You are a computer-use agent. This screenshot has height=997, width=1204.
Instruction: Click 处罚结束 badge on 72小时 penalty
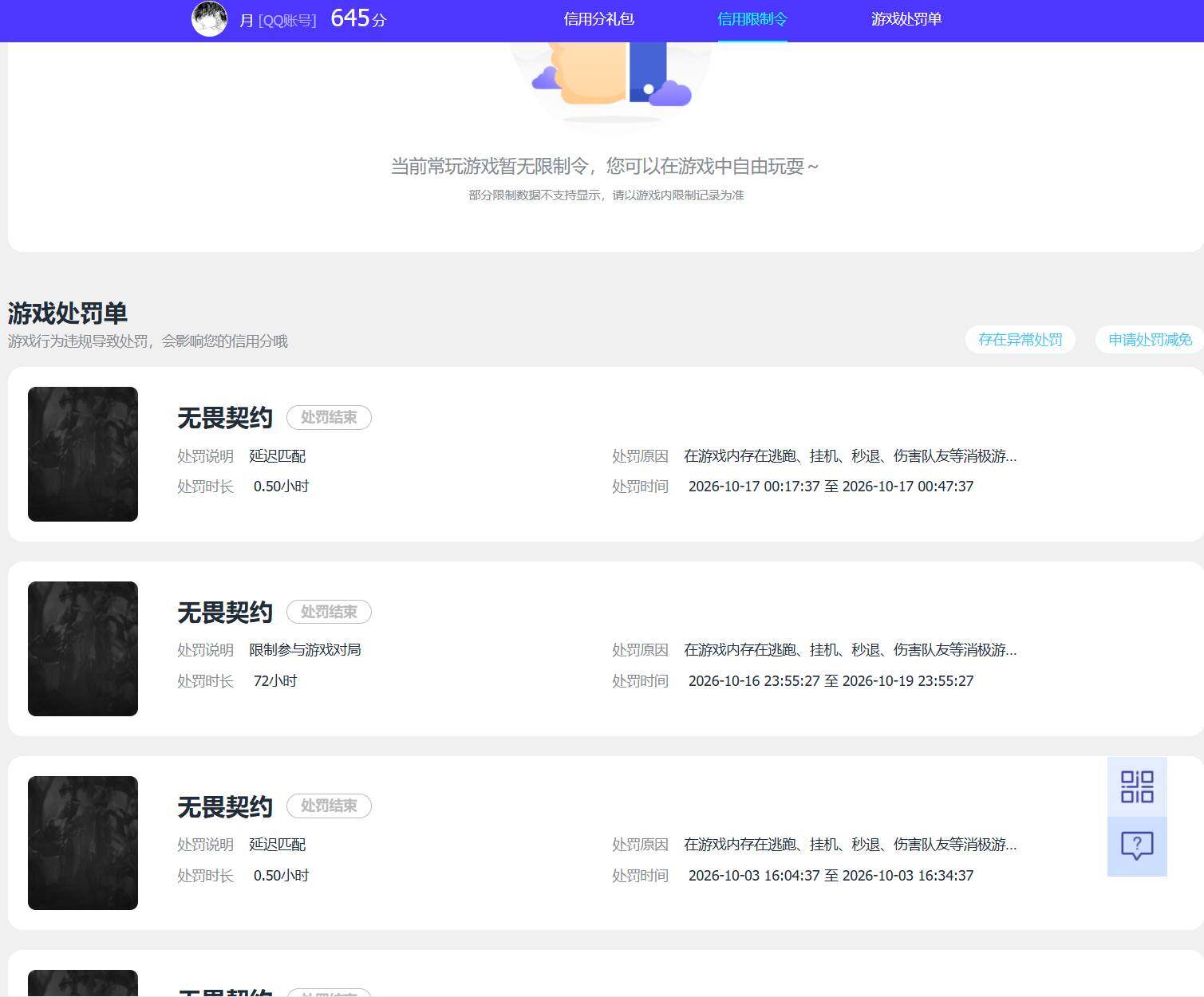329,612
